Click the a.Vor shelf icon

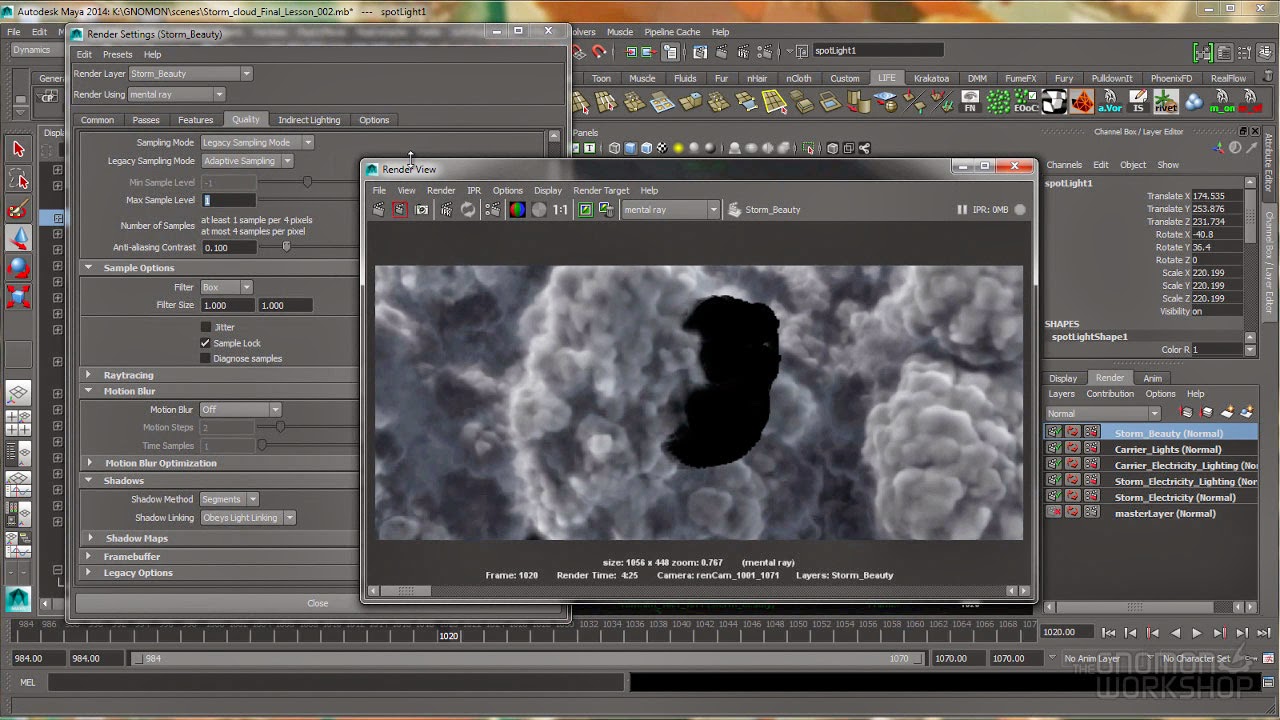tap(1108, 100)
